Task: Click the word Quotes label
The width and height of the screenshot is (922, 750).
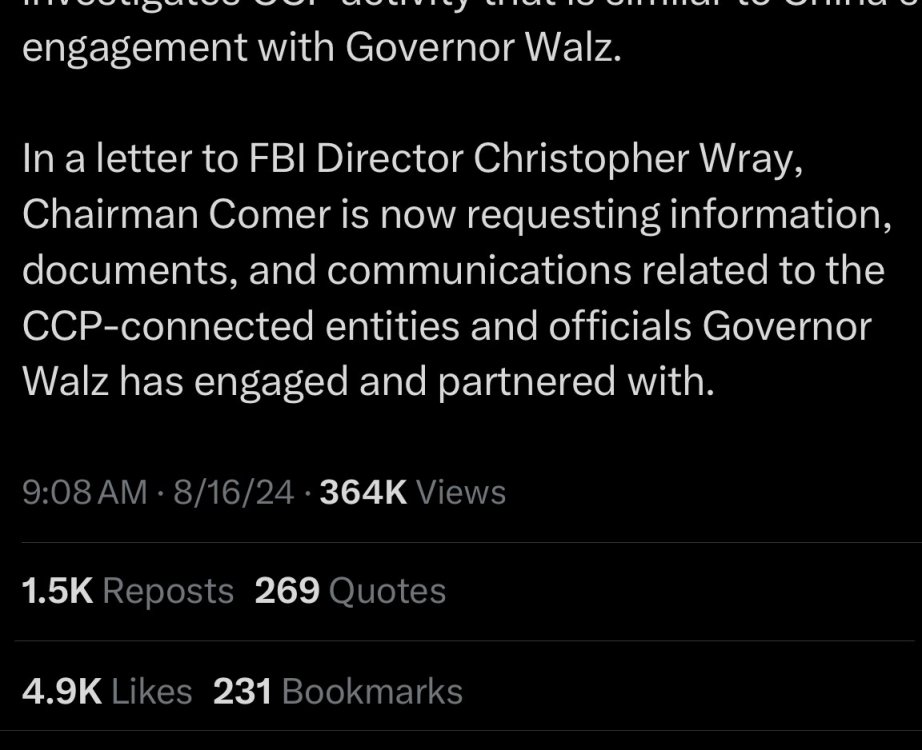Action: (x=387, y=591)
